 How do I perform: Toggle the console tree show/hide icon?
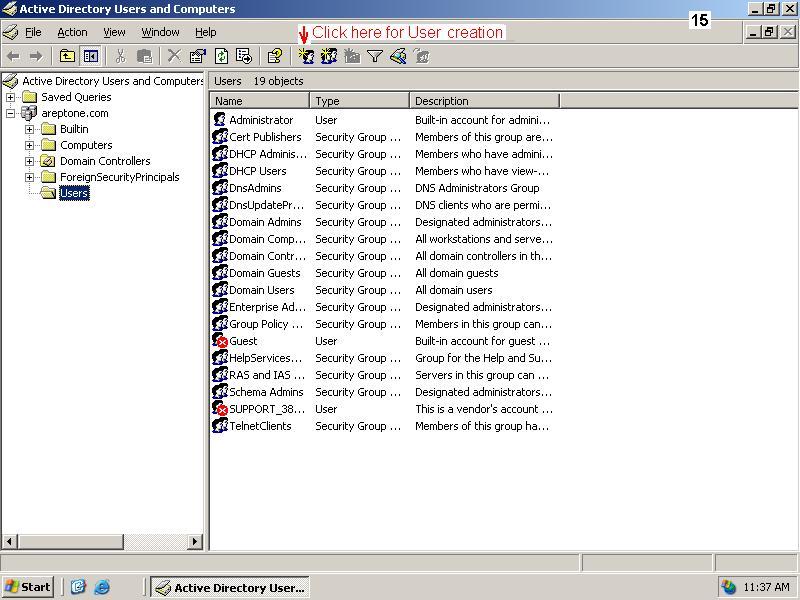(91, 56)
